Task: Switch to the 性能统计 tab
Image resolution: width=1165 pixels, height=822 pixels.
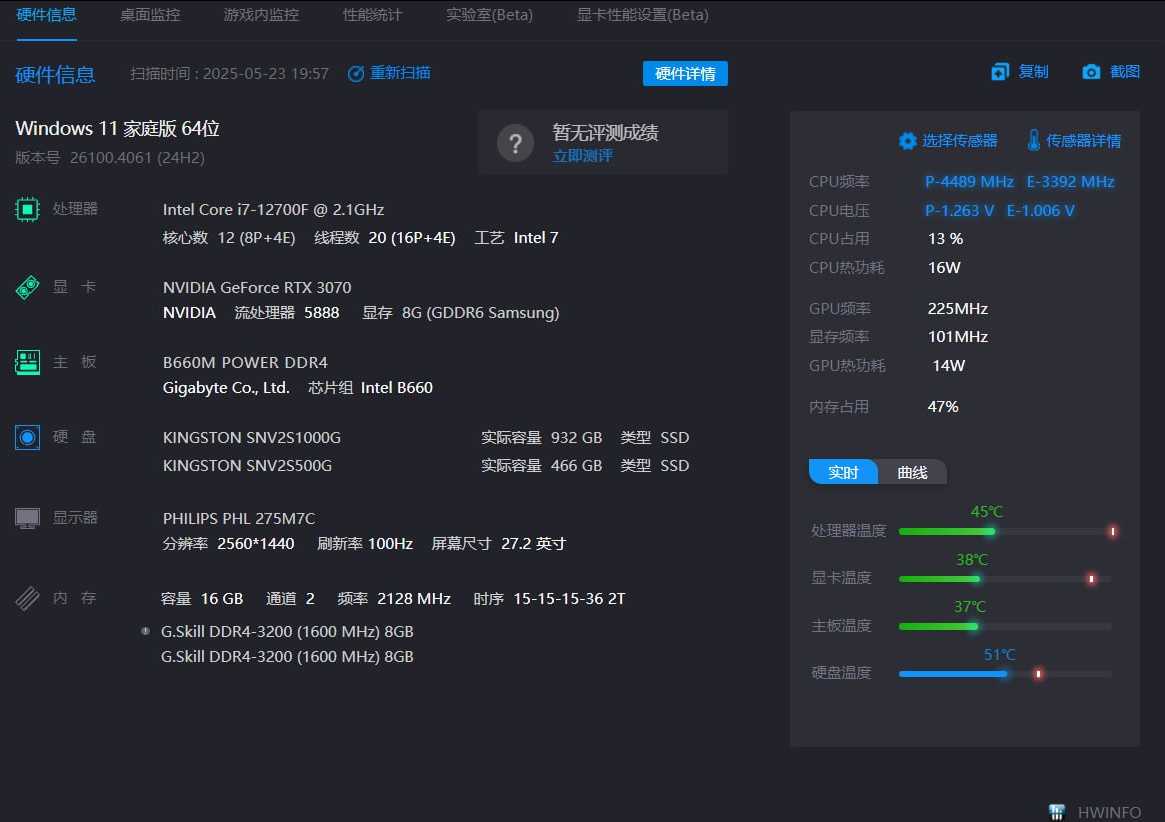Action: pyautogui.click(x=371, y=15)
